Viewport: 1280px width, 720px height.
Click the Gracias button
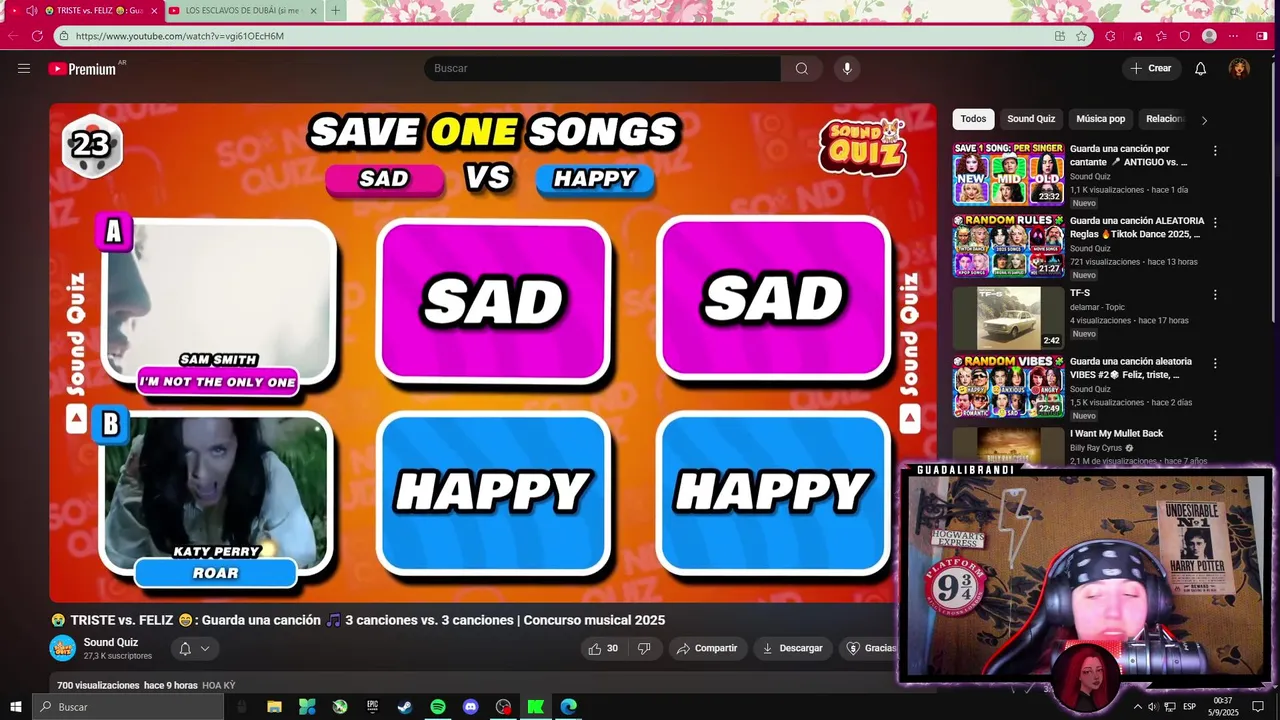click(870, 648)
